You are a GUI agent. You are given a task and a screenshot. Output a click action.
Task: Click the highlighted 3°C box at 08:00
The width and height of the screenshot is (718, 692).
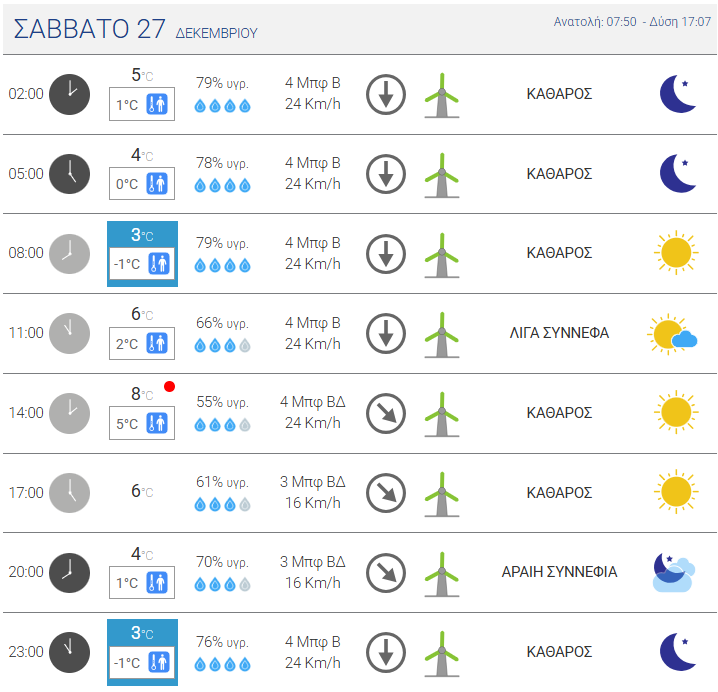click(x=142, y=254)
